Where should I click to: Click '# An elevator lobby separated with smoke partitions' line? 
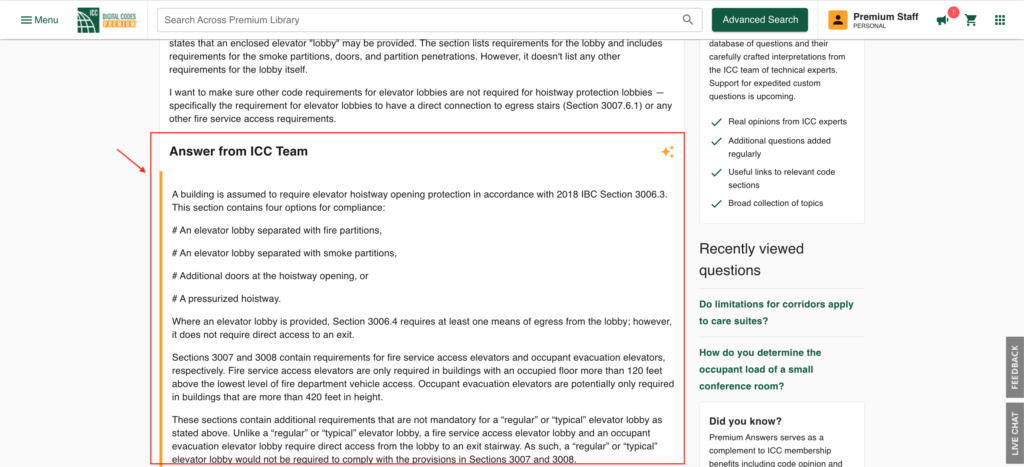284,253
